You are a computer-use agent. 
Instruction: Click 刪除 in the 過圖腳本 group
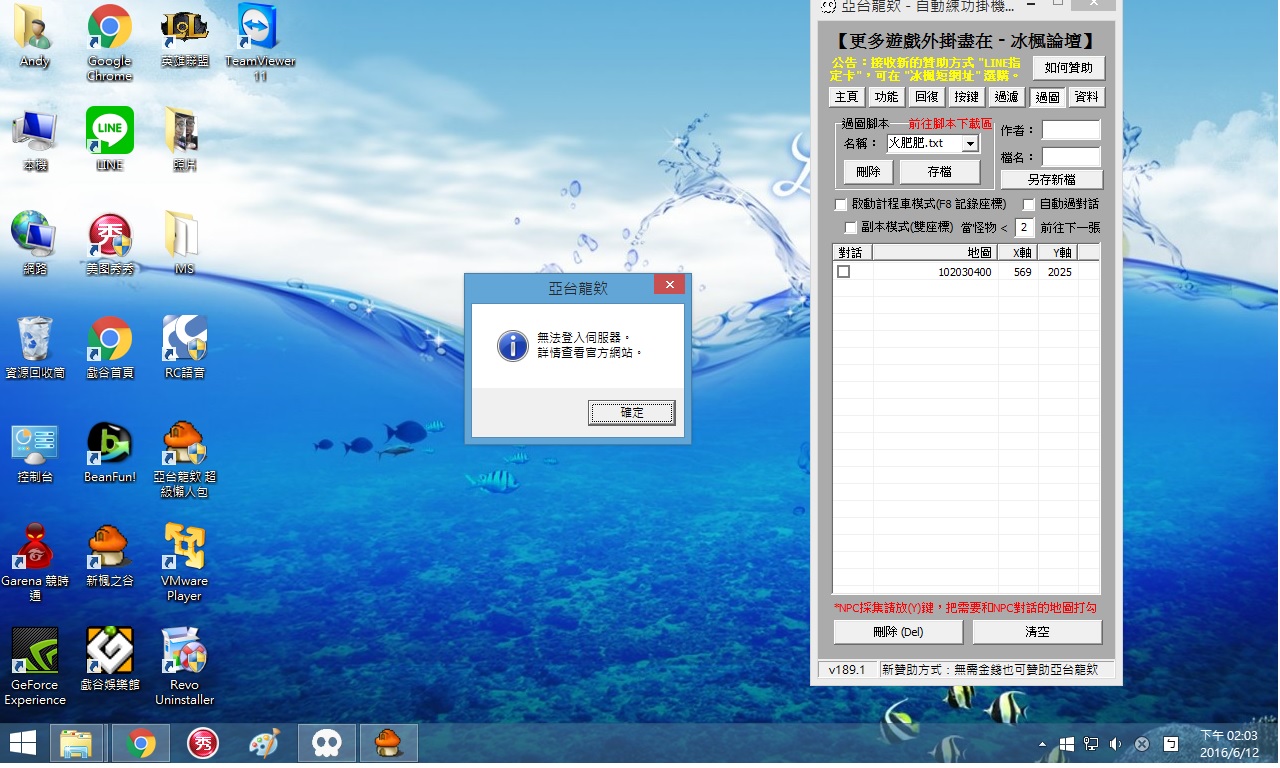[868, 172]
